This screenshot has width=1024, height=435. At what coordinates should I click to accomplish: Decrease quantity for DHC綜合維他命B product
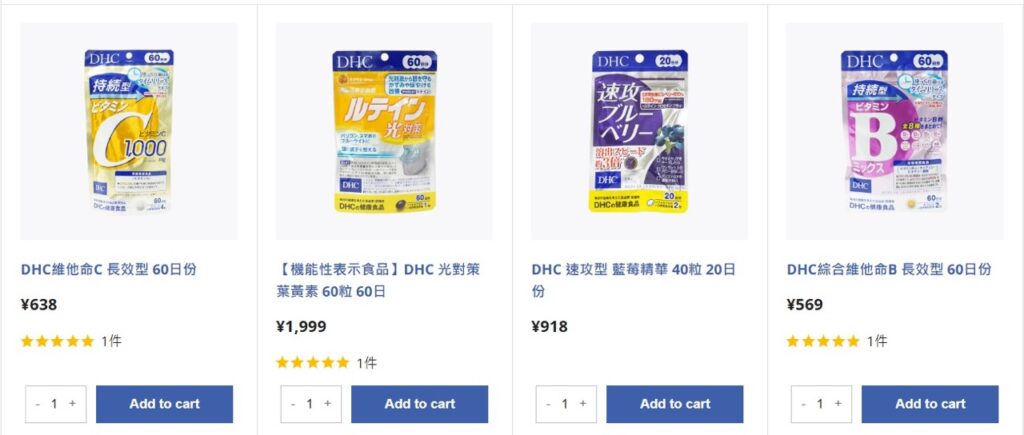(x=804, y=404)
